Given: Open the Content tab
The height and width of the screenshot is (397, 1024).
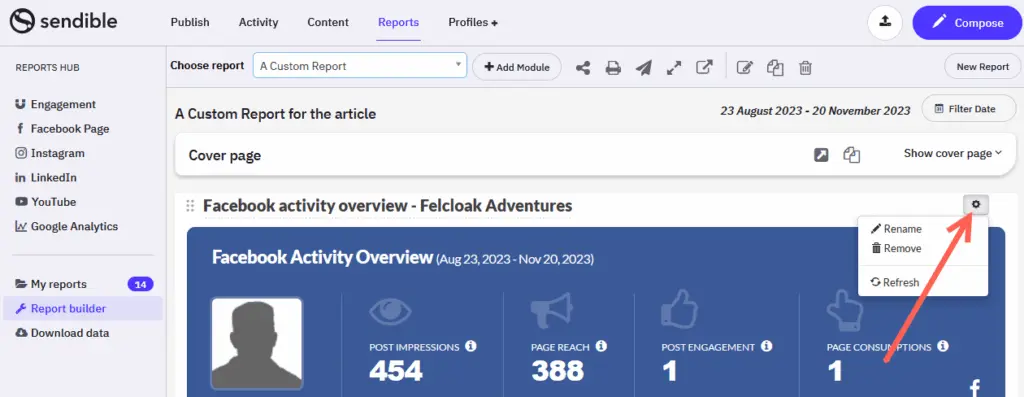Looking at the screenshot, I should [x=328, y=22].
